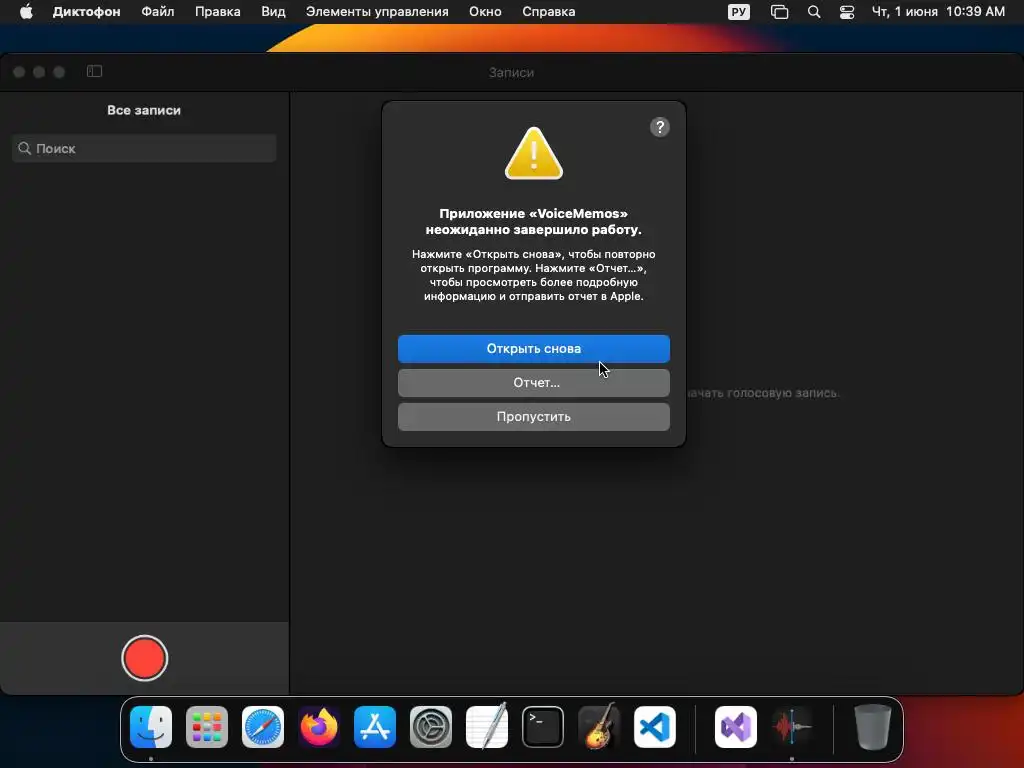Open the Диктофон app menu
This screenshot has width=1024, height=768.
tap(86, 12)
